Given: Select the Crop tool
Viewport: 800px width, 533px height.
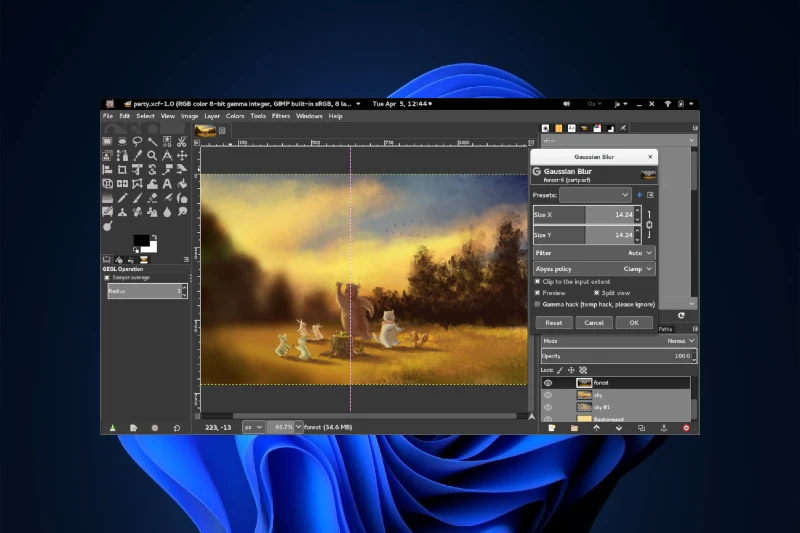Looking at the screenshot, I should [x=122, y=169].
